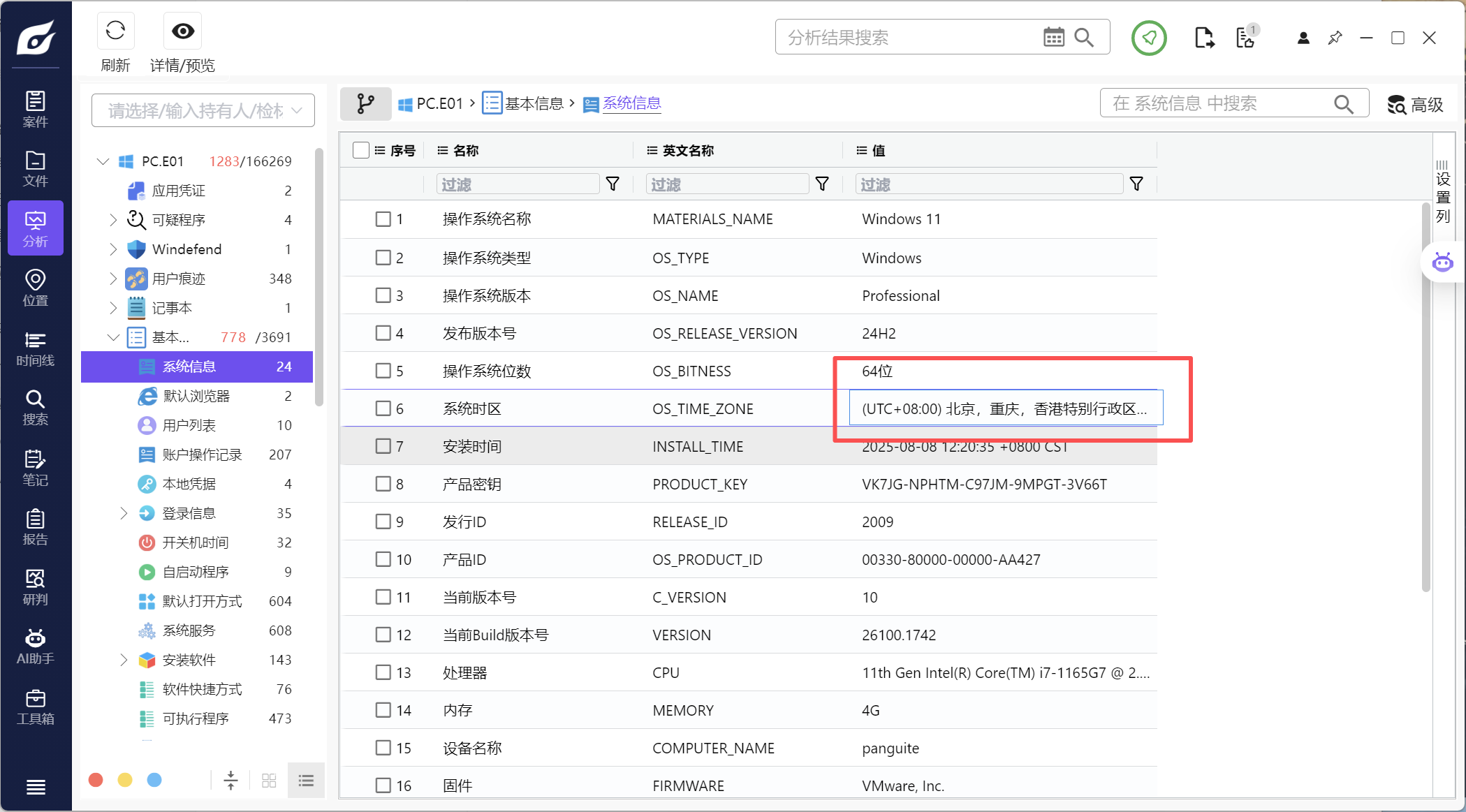Click the blue color marker dot

[154, 780]
